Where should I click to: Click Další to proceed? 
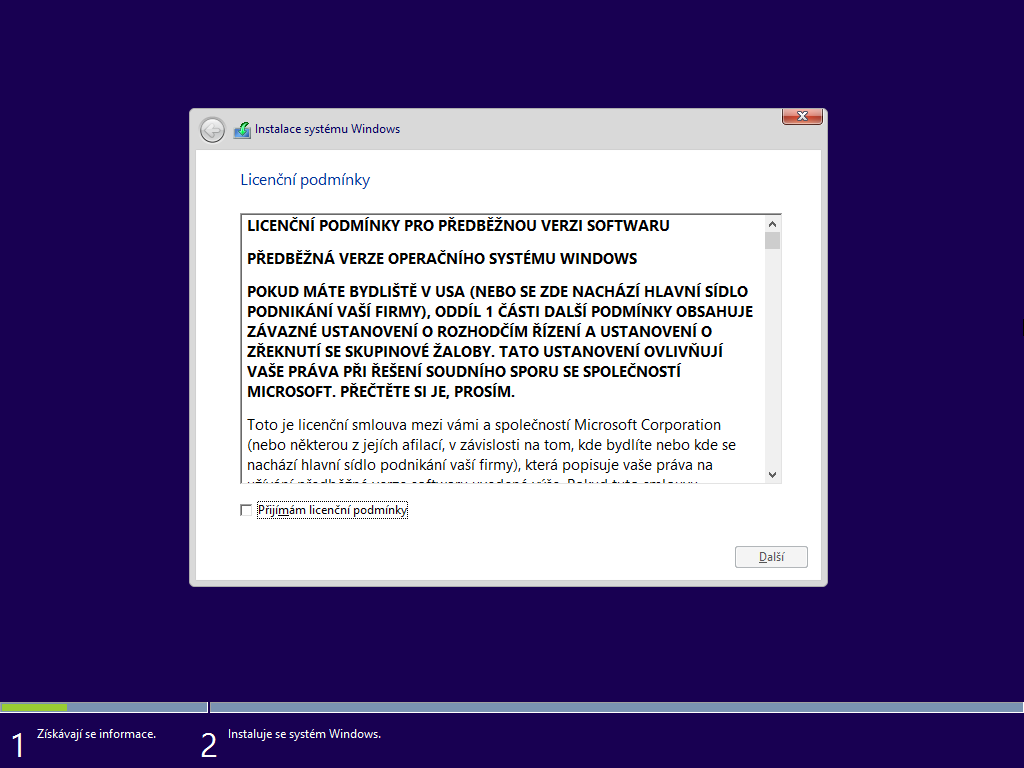[x=771, y=557]
